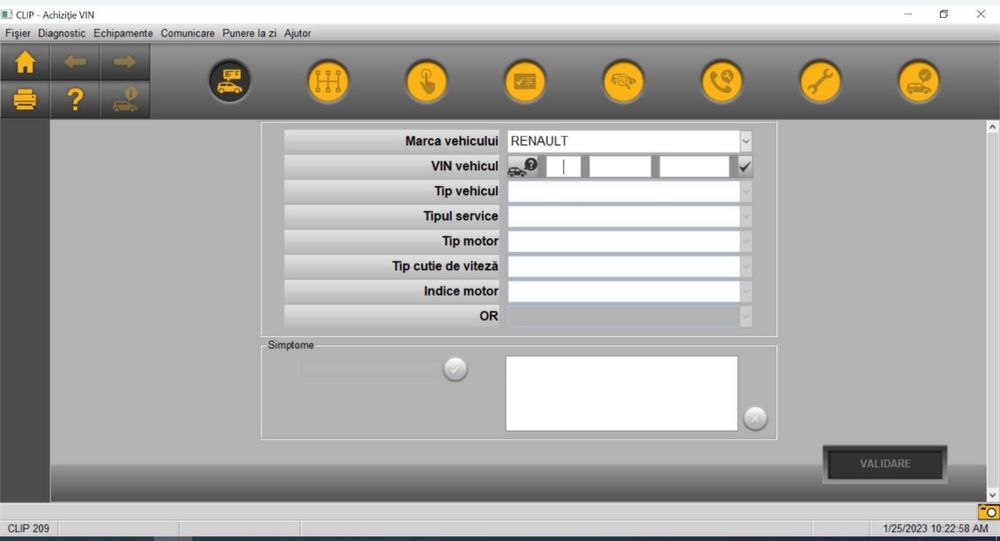Click the scrollbar up arrow
1000x541 pixels.
(x=992, y=127)
